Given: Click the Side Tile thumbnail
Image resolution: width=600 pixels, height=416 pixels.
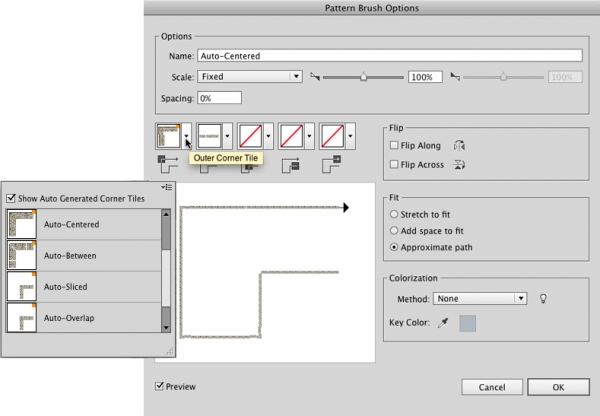Looking at the screenshot, I should point(210,136).
